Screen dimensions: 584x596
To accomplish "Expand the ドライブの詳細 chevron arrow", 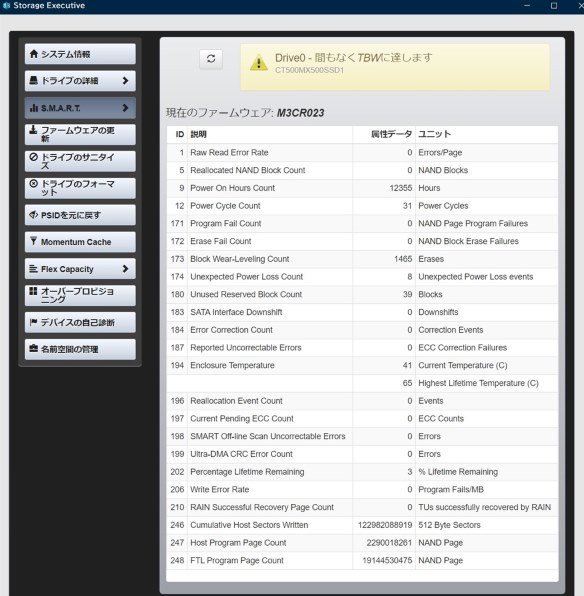I will click(x=125, y=81).
